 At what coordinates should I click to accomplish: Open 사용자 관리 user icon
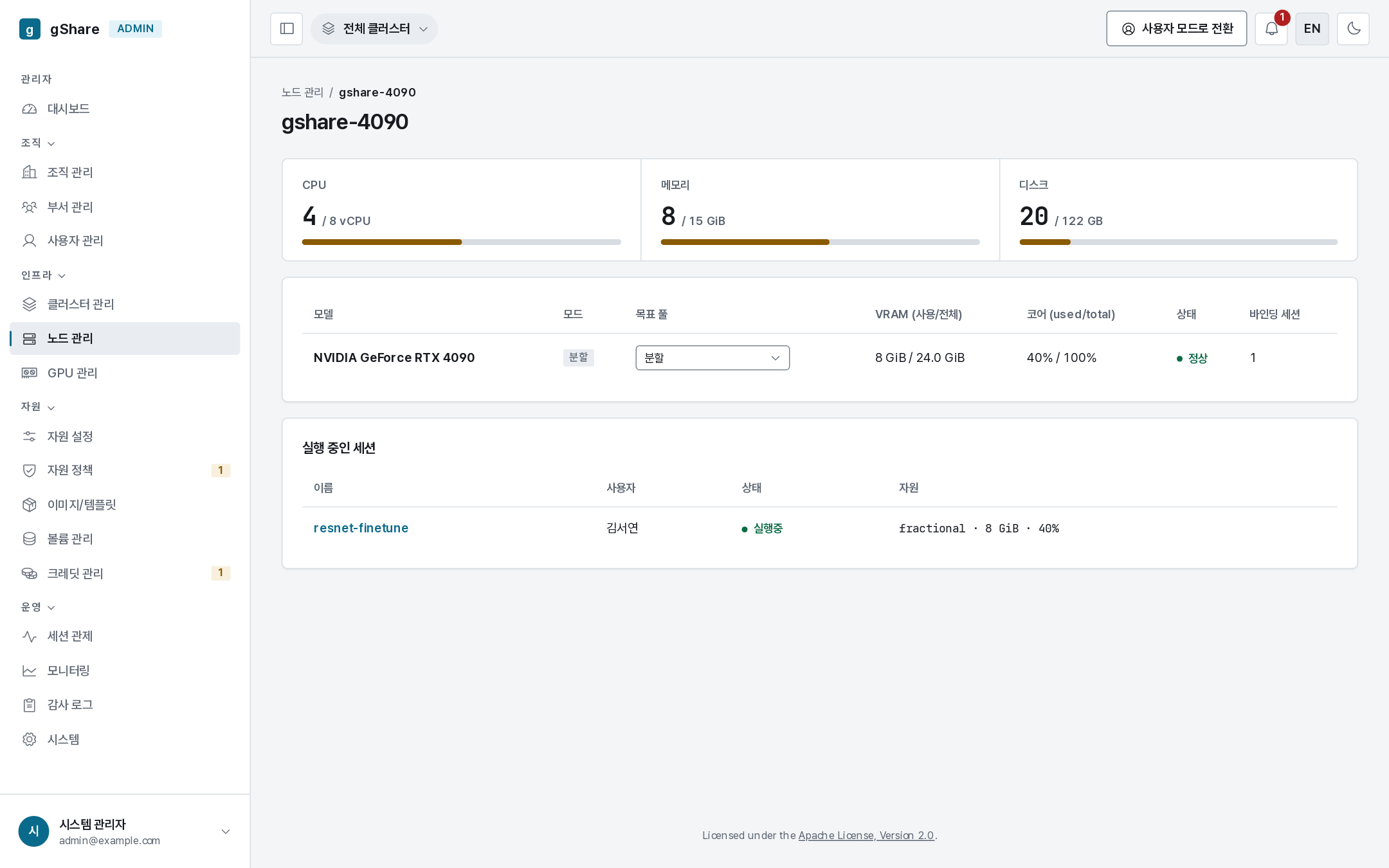tap(30, 240)
